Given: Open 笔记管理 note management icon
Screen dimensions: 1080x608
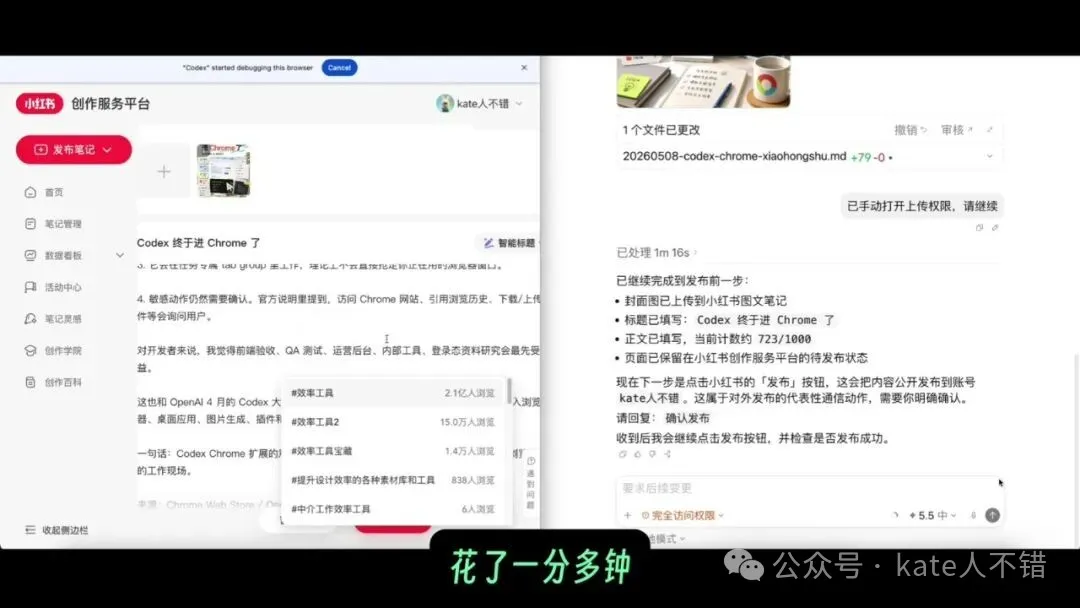Looking at the screenshot, I should point(30,224).
